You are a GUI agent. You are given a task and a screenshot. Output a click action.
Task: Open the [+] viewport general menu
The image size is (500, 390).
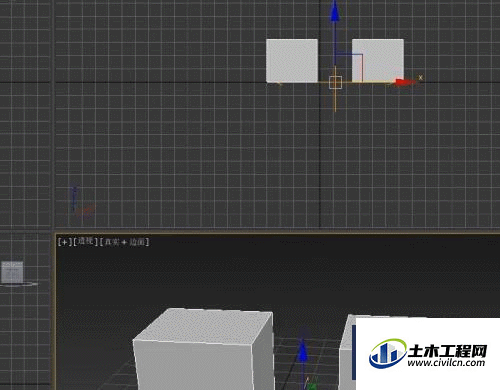coord(64,242)
